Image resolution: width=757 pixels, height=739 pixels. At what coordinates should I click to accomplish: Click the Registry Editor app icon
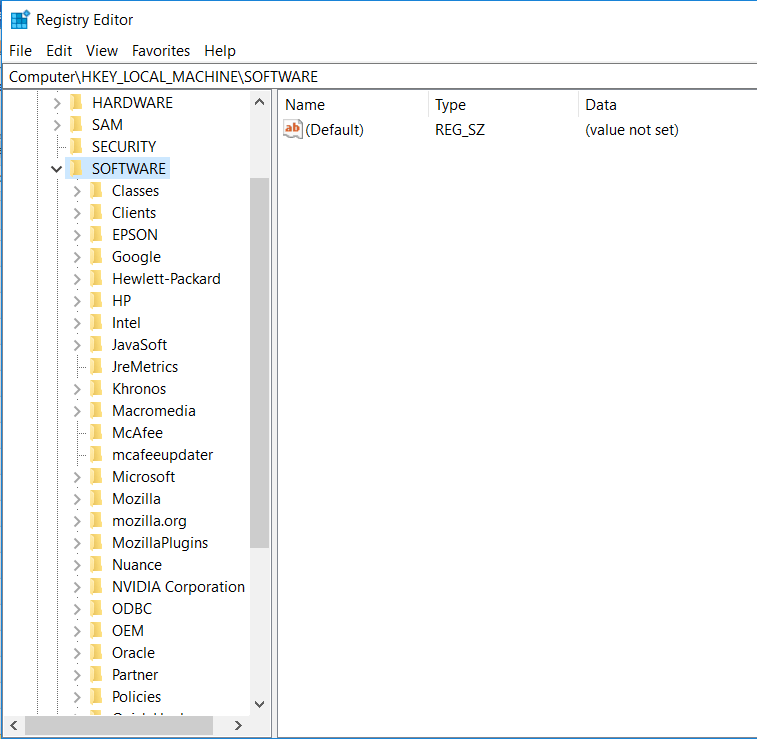pyautogui.click(x=20, y=20)
